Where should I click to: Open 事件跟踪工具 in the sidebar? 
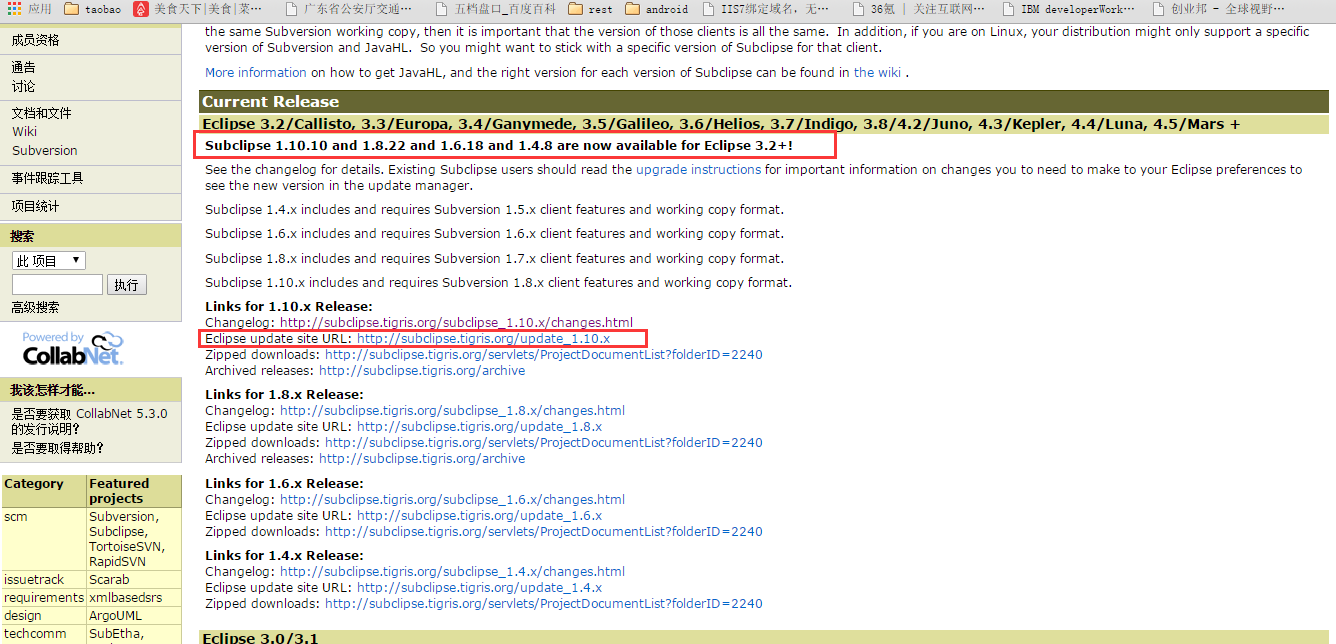47,178
